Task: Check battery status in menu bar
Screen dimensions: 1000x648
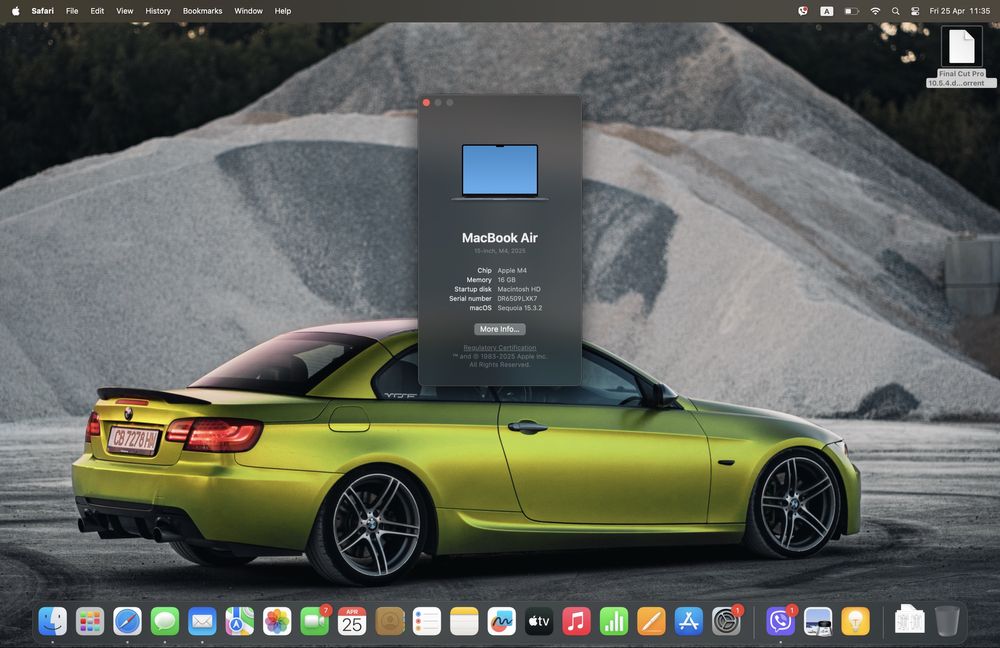Action: 851,11
